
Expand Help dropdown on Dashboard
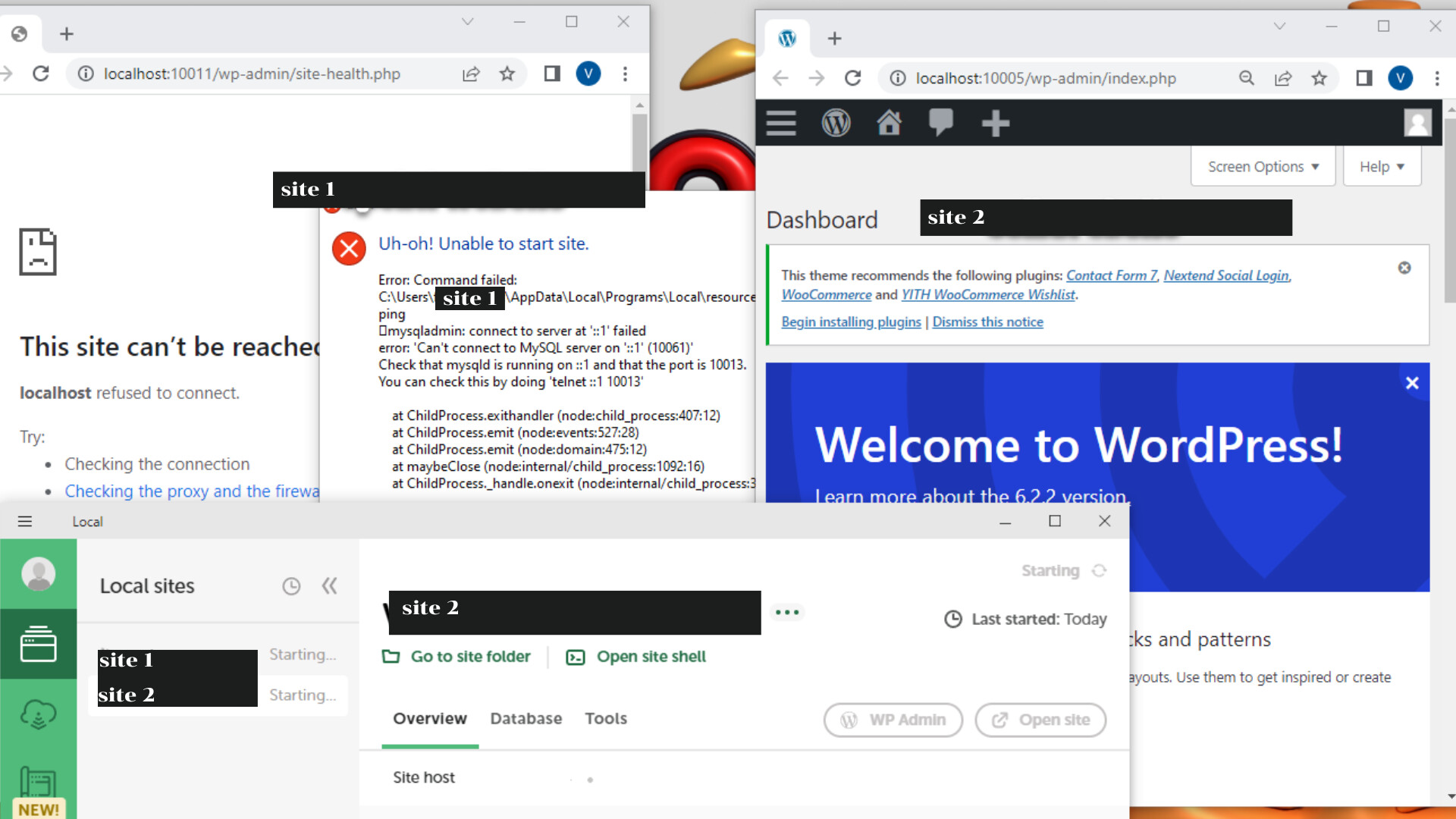click(1382, 166)
